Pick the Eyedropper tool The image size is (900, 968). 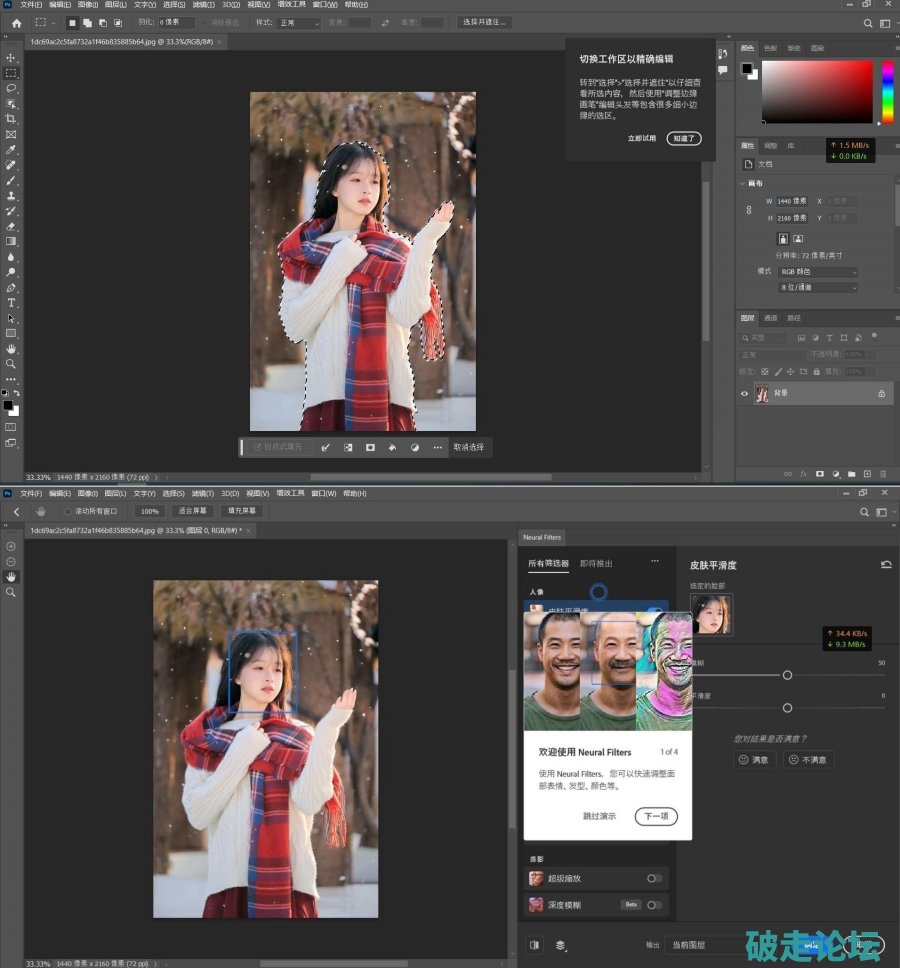[x=12, y=149]
